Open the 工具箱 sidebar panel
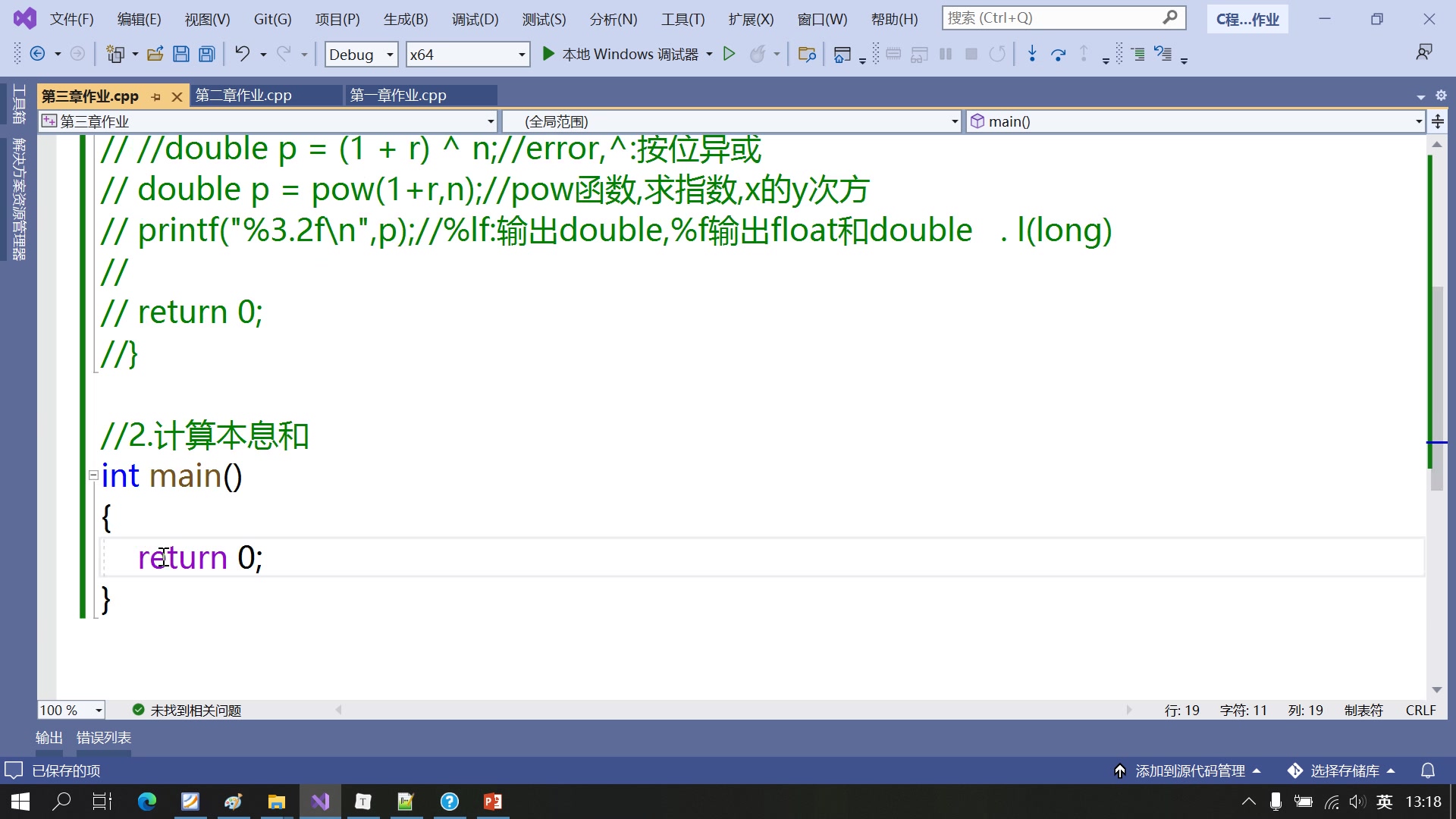The height and width of the screenshot is (819, 1456). point(19,104)
